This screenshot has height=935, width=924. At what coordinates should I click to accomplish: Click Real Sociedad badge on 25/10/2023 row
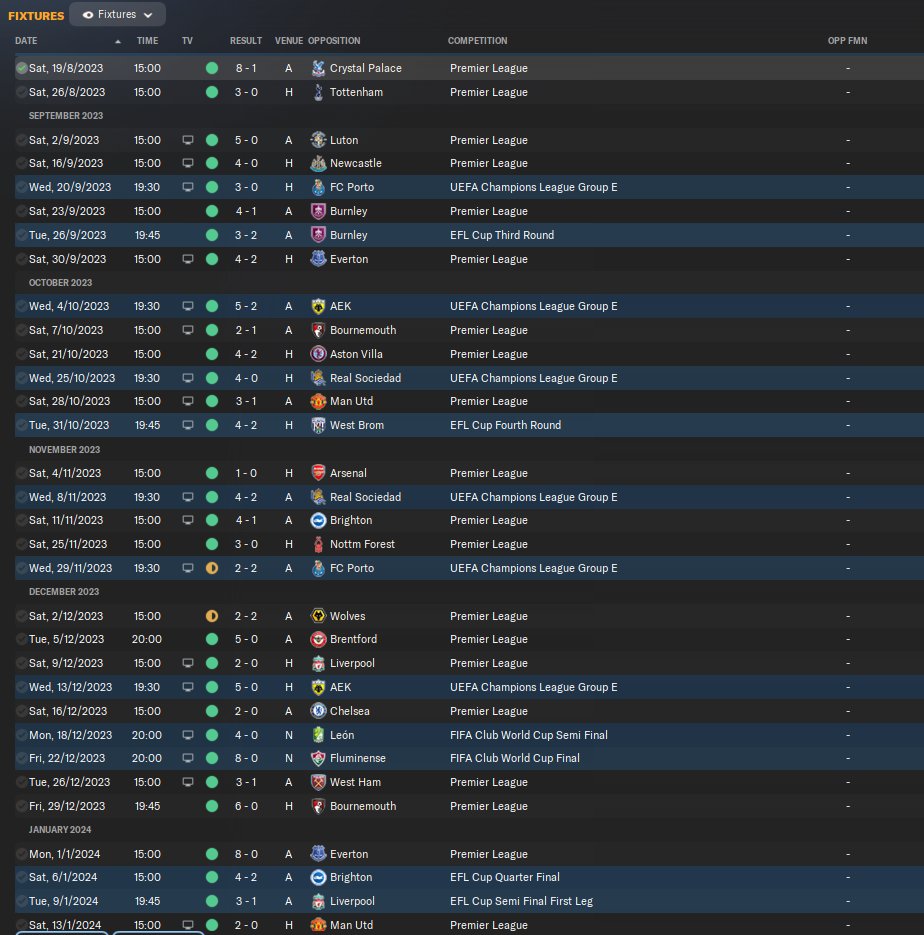pos(318,378)
